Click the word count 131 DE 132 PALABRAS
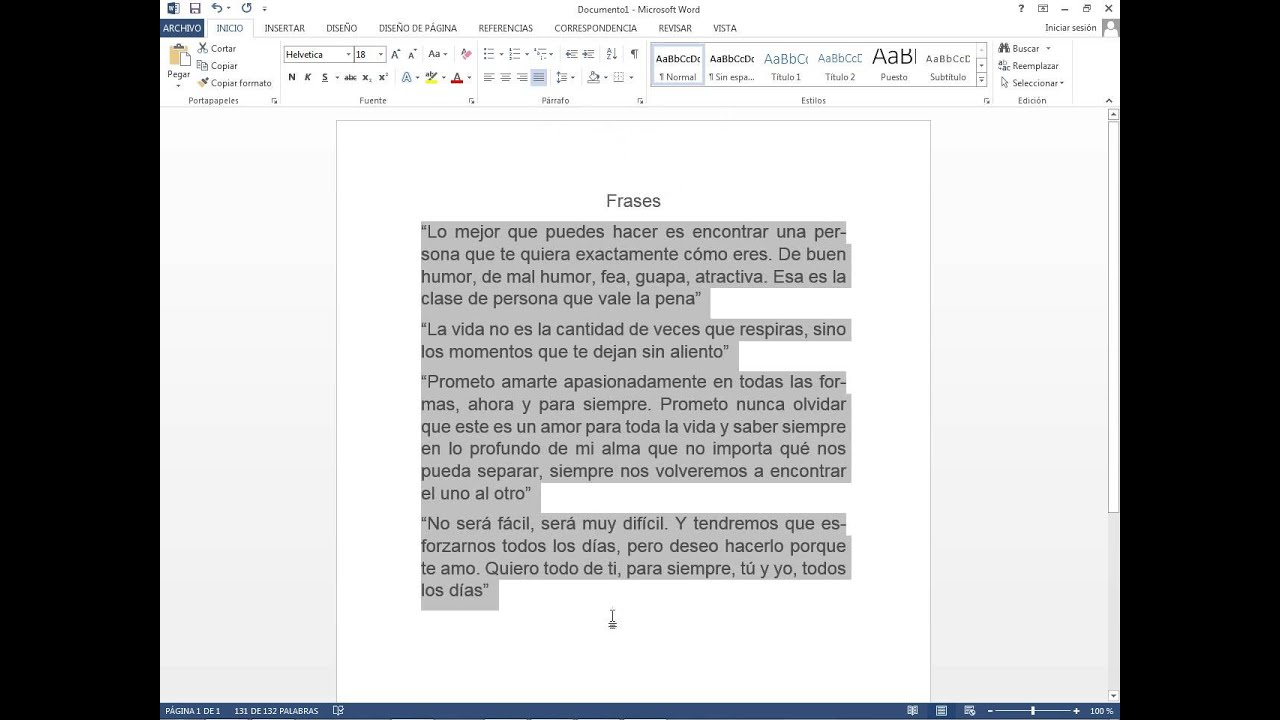This screenshot has height=720, width=1280. 276,711
